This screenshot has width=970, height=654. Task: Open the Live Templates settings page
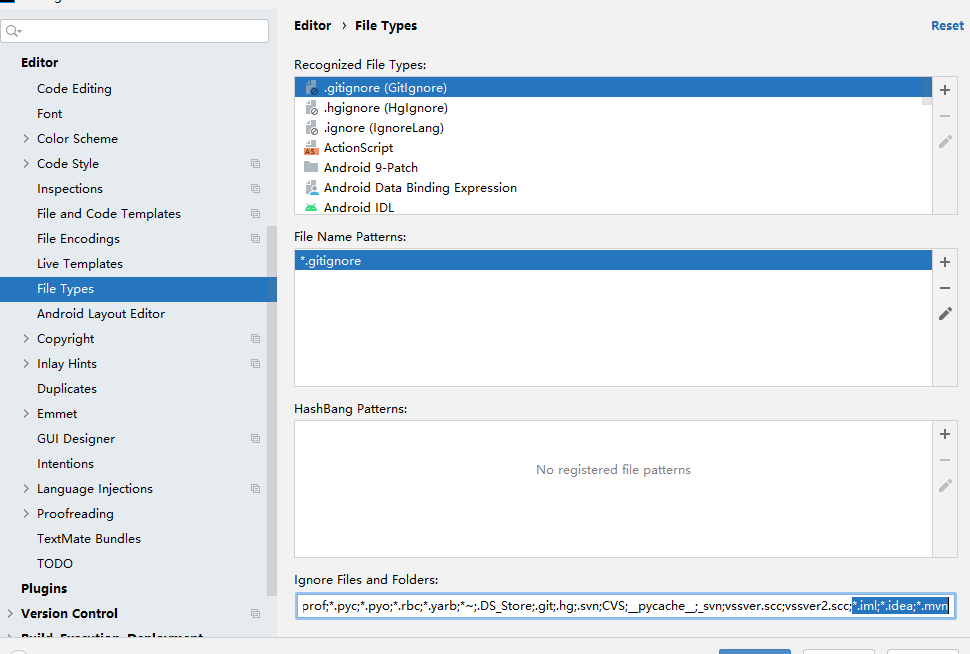pyautogui.click(x=80, y=264)
